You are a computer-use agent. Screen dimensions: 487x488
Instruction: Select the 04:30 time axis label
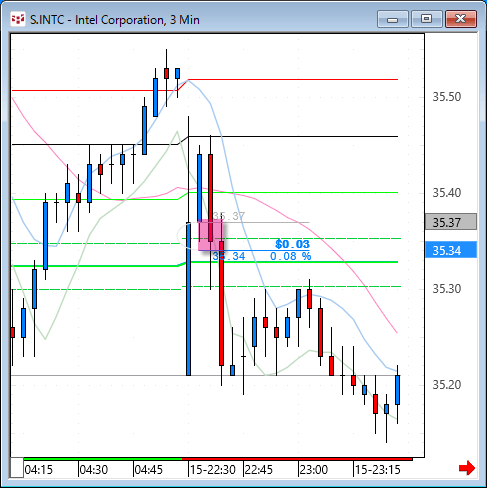point(94,470)
